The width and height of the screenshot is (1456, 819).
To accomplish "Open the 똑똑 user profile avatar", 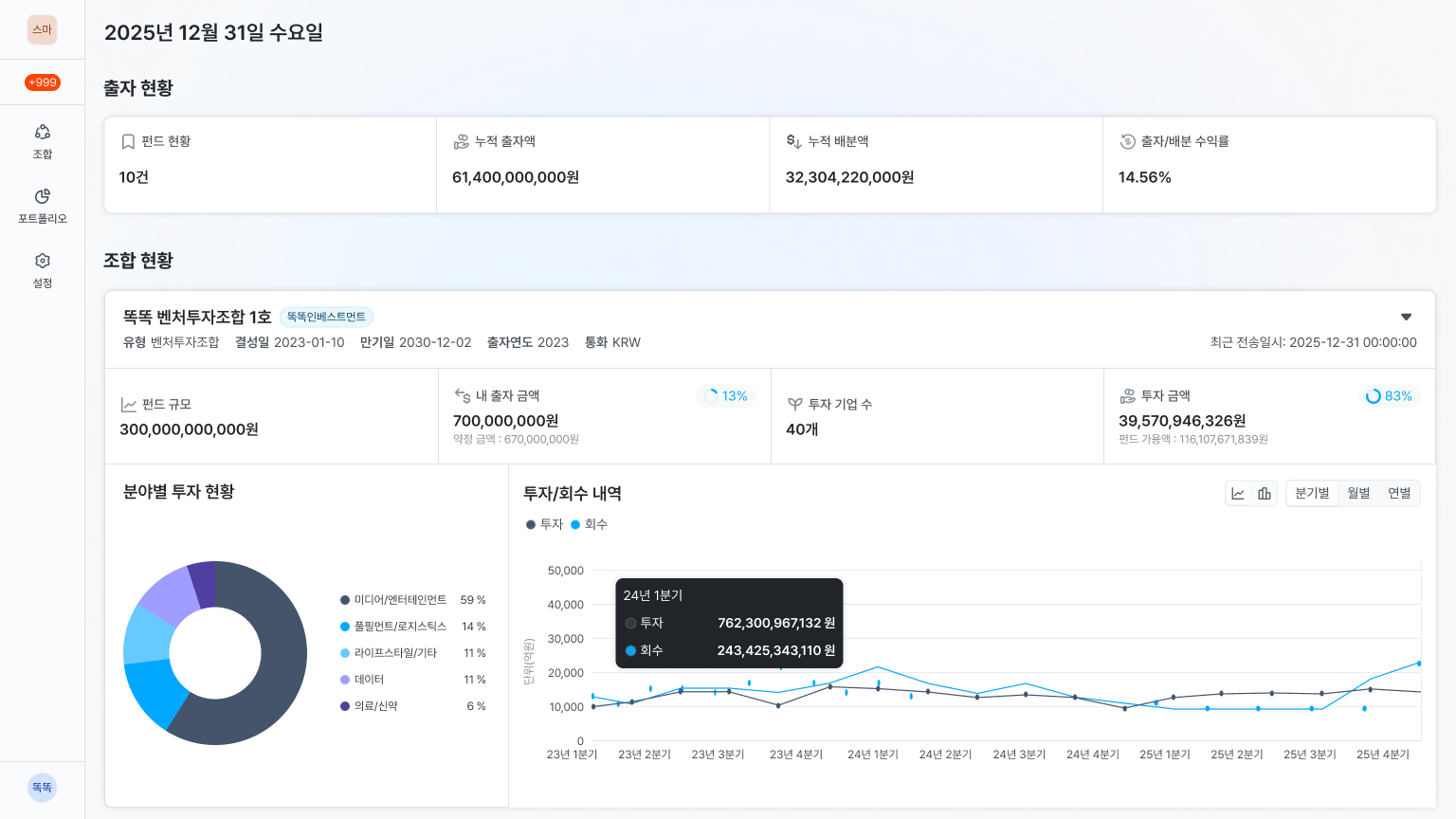I will click(x=42, y=788).
